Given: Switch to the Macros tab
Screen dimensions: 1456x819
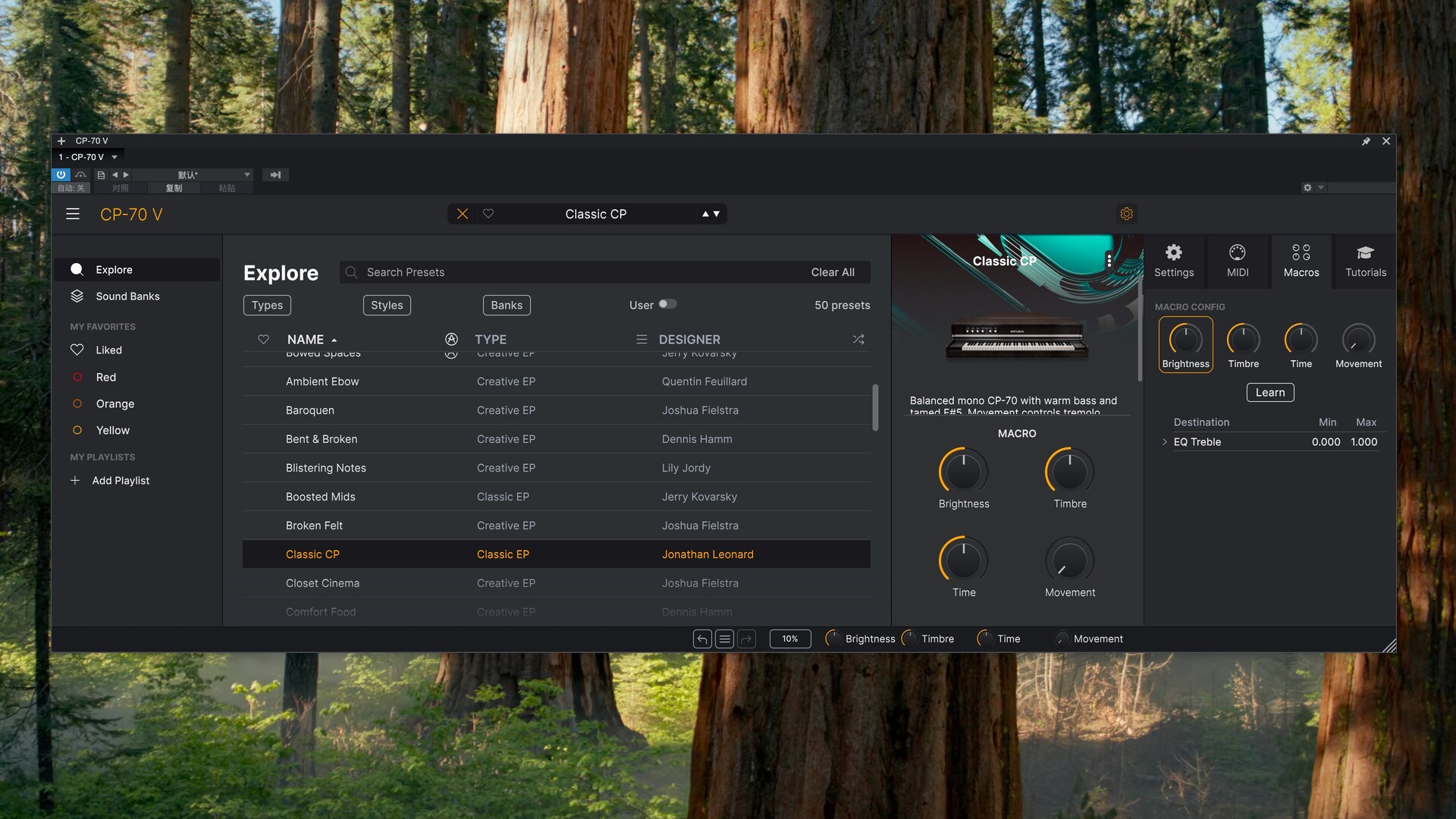Looking at the screenshot, I should pos(1301,262).
